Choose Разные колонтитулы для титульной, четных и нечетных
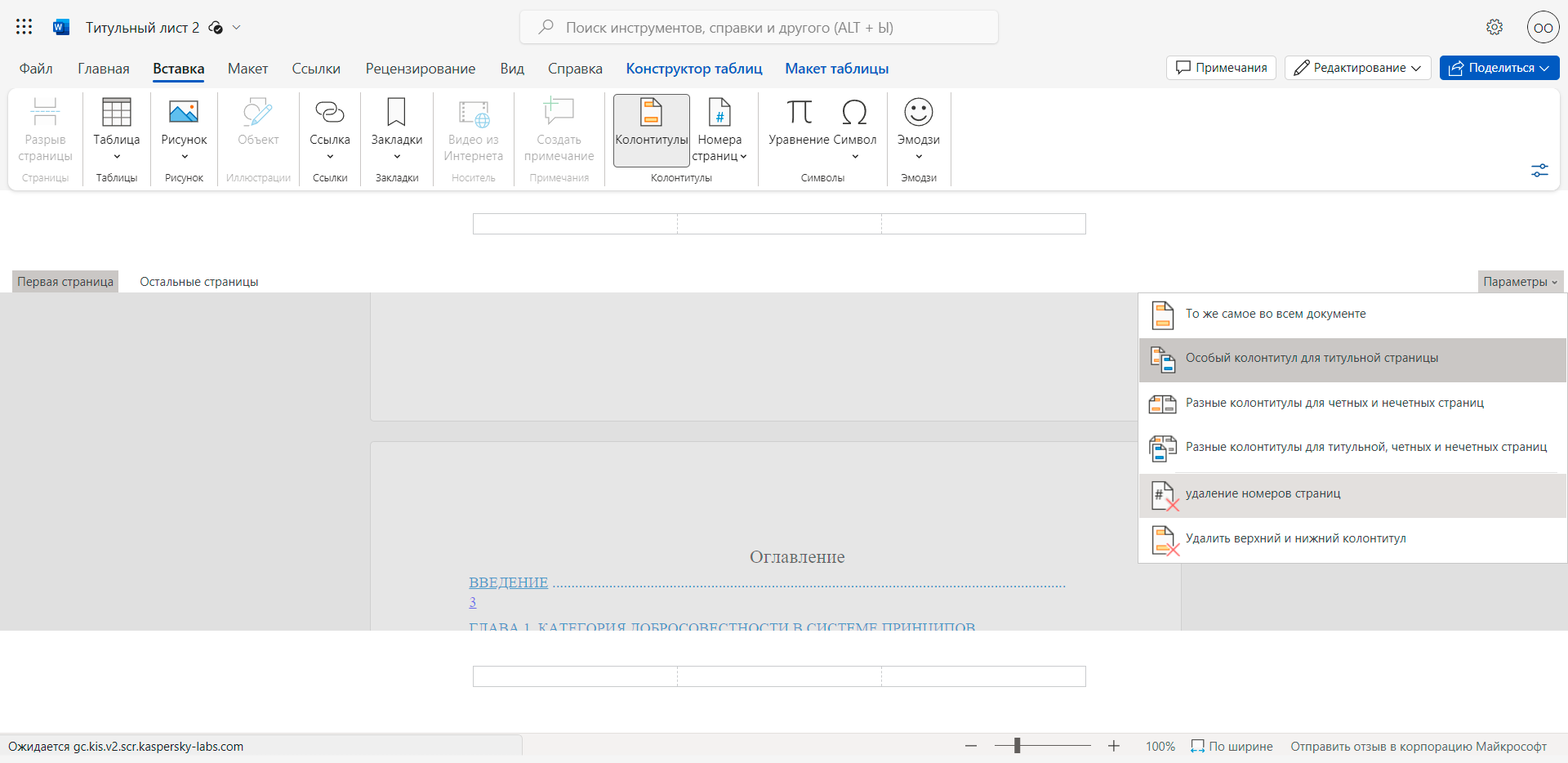The height and width of the screenshot is (763, 1568). click(x=1352, y=448)
